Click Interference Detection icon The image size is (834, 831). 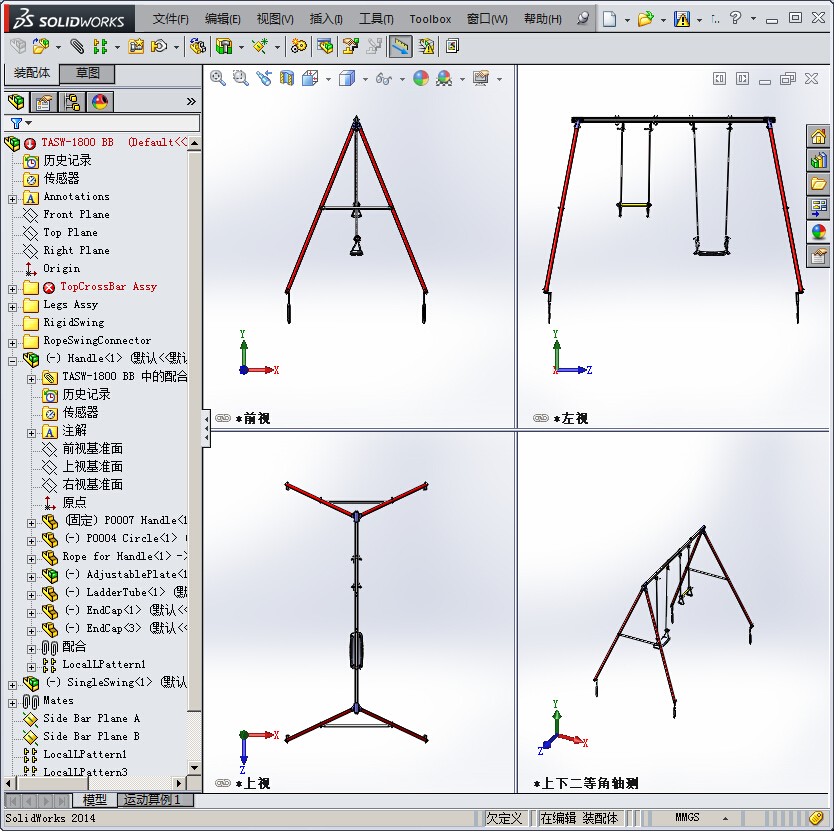coord(426,46)
